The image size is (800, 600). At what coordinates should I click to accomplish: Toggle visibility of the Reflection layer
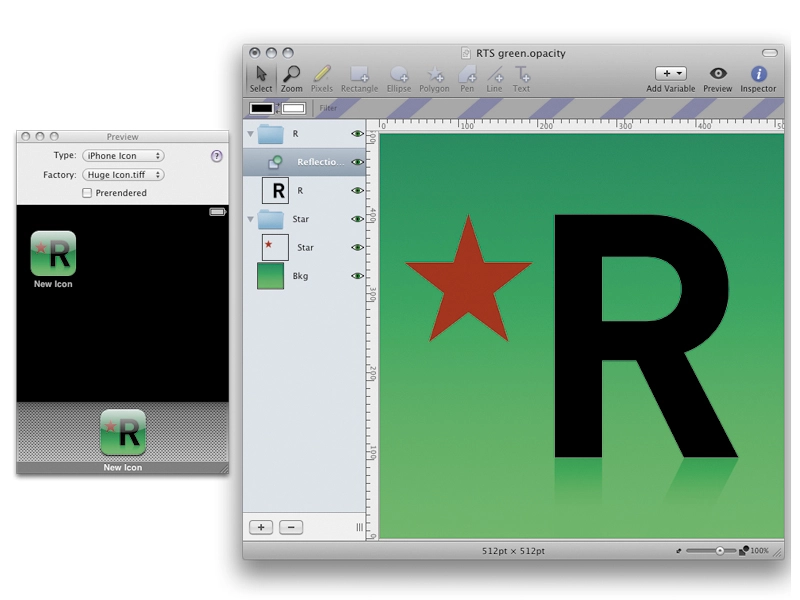coord(357,162)
